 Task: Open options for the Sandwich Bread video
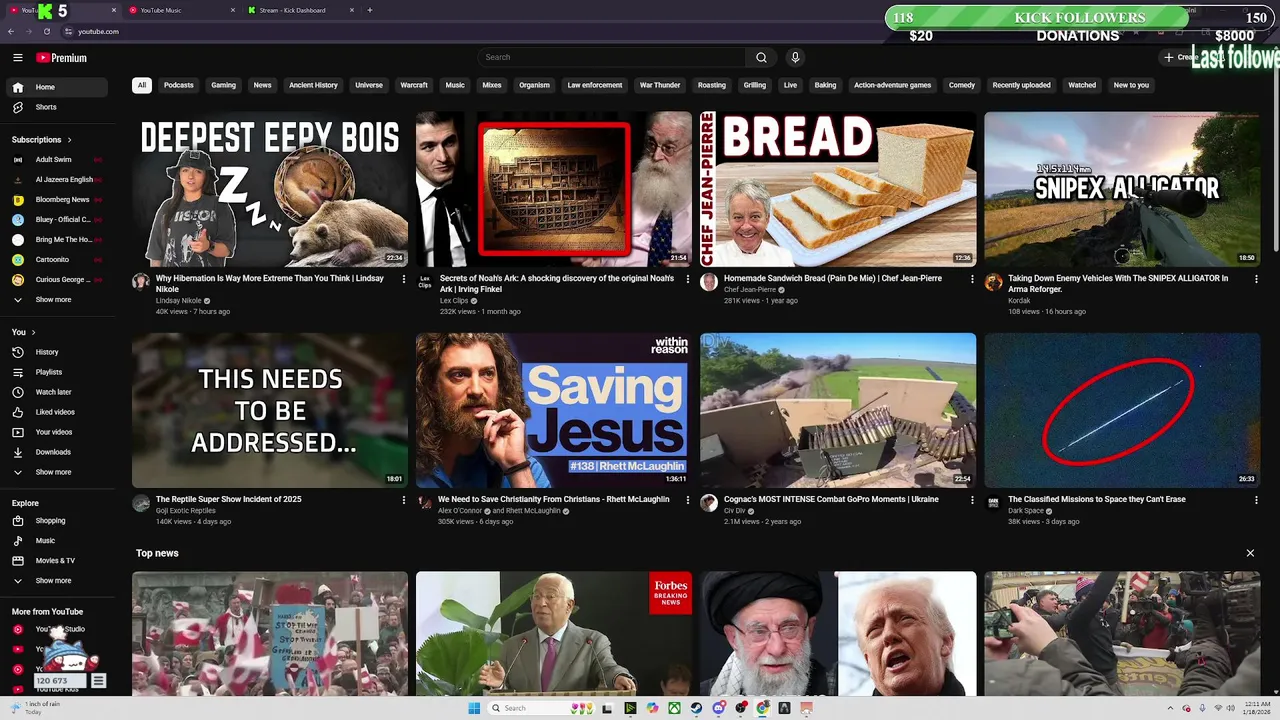[x=972, y=279]
